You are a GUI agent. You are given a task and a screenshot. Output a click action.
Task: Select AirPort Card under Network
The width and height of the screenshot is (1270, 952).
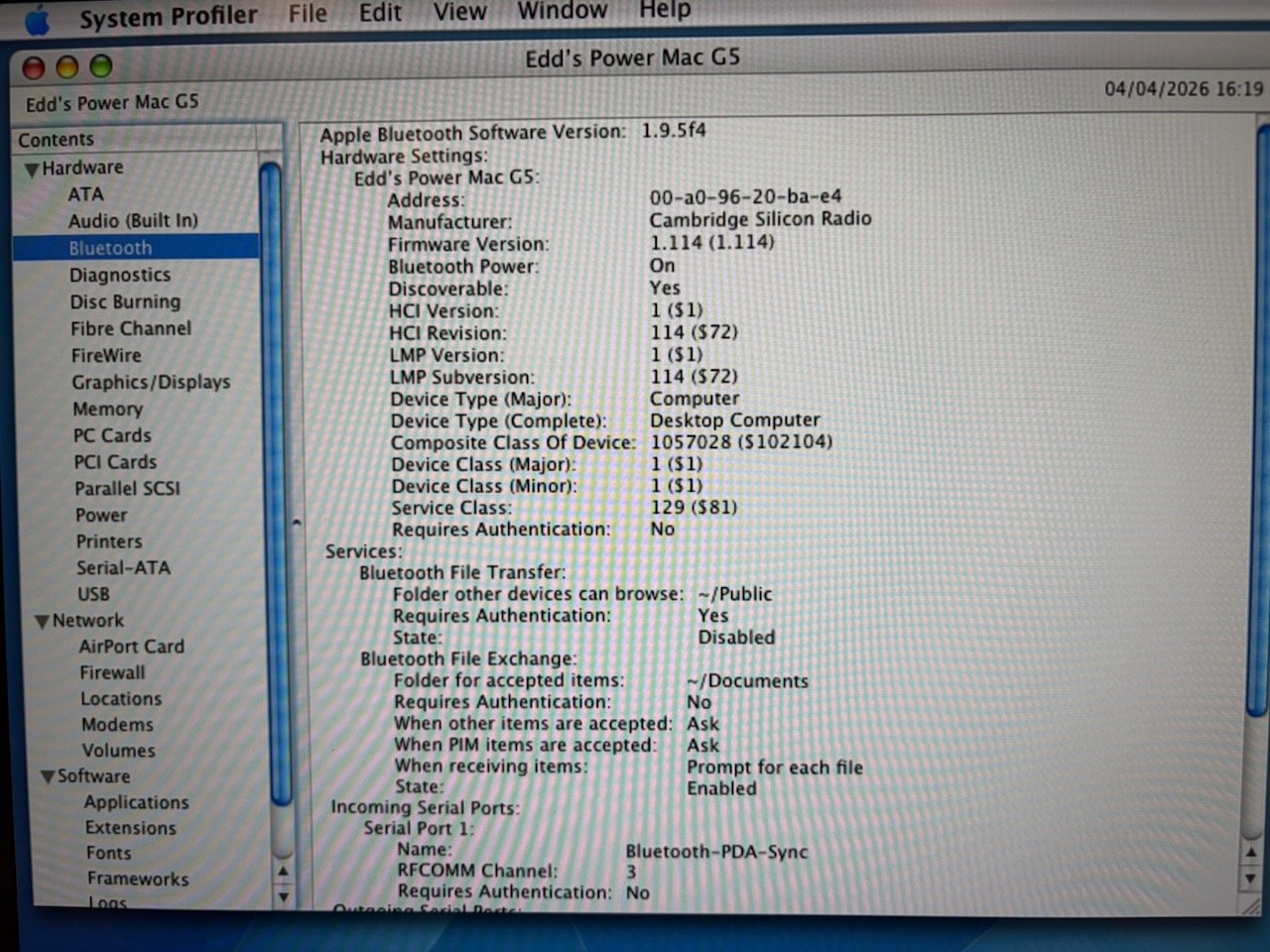tap(132, 647)
